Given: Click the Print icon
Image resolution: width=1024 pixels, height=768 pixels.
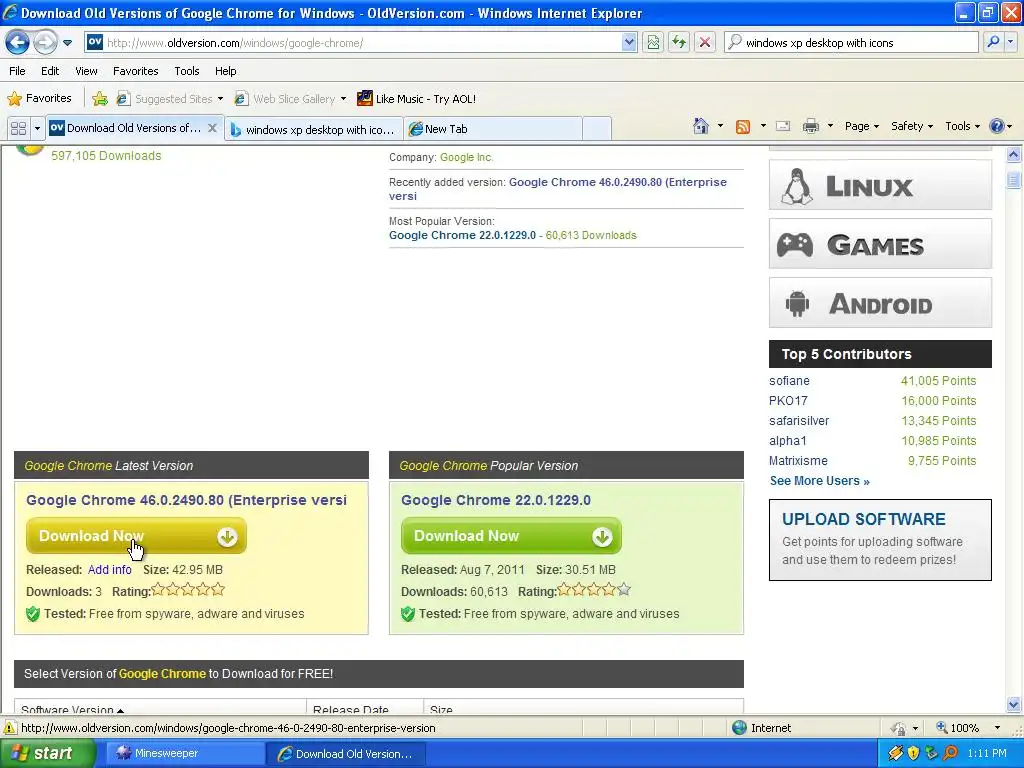Looking at the screenshot, I should (x=810, y=126).
